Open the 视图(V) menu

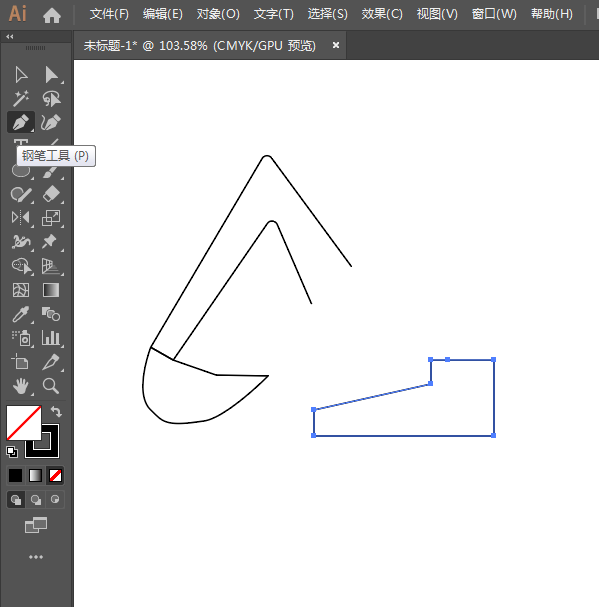tap(437, 14)
